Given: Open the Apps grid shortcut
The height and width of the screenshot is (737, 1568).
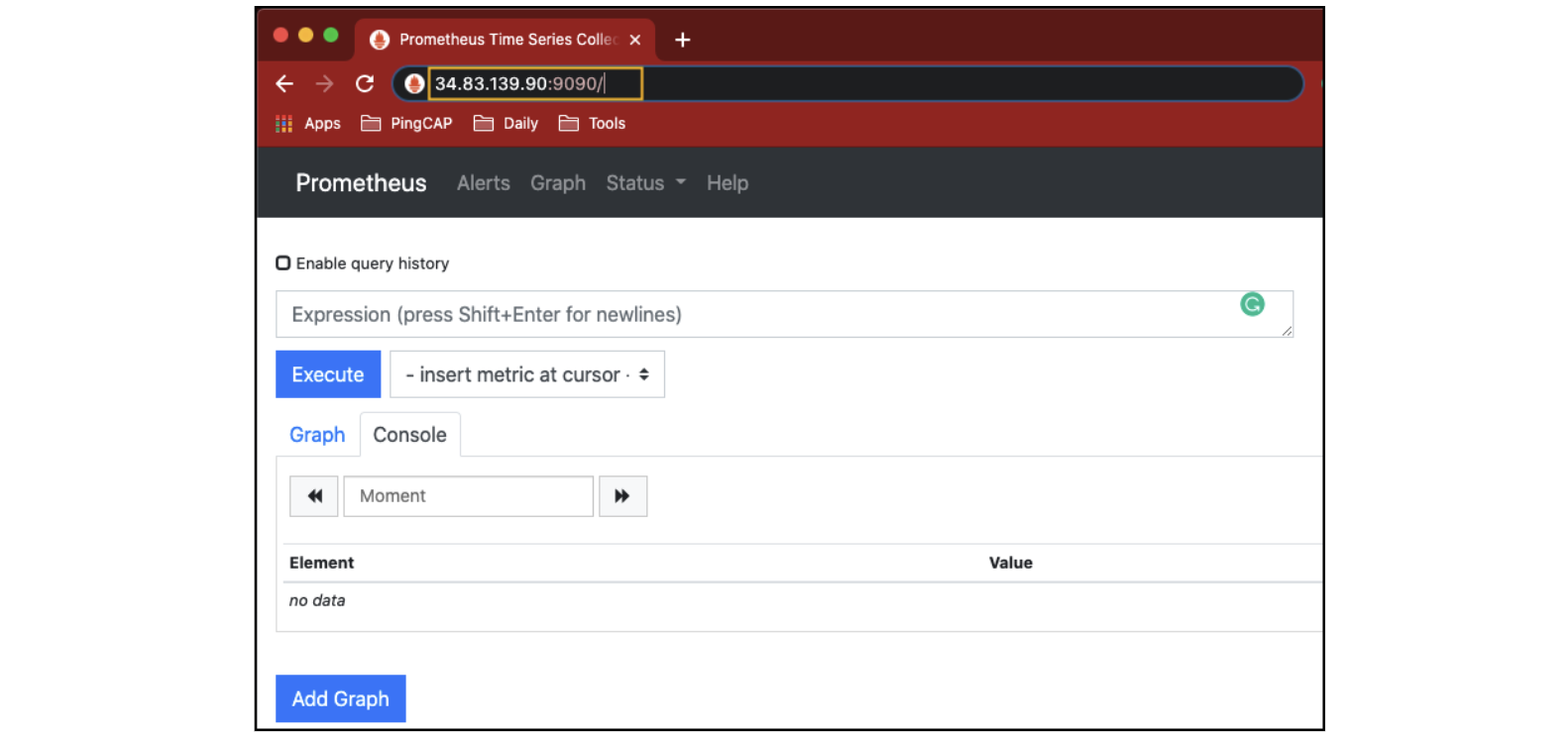Looking at the screenshot, I should (307, 124).
